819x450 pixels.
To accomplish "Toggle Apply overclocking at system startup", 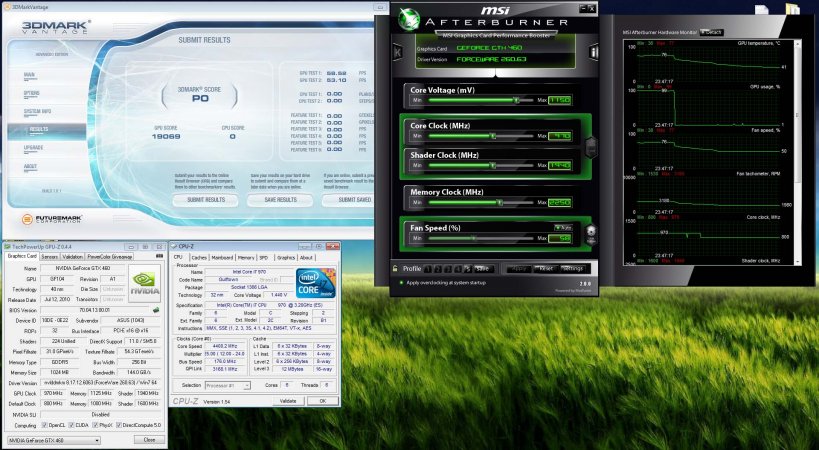I will [x=401, y=282].
